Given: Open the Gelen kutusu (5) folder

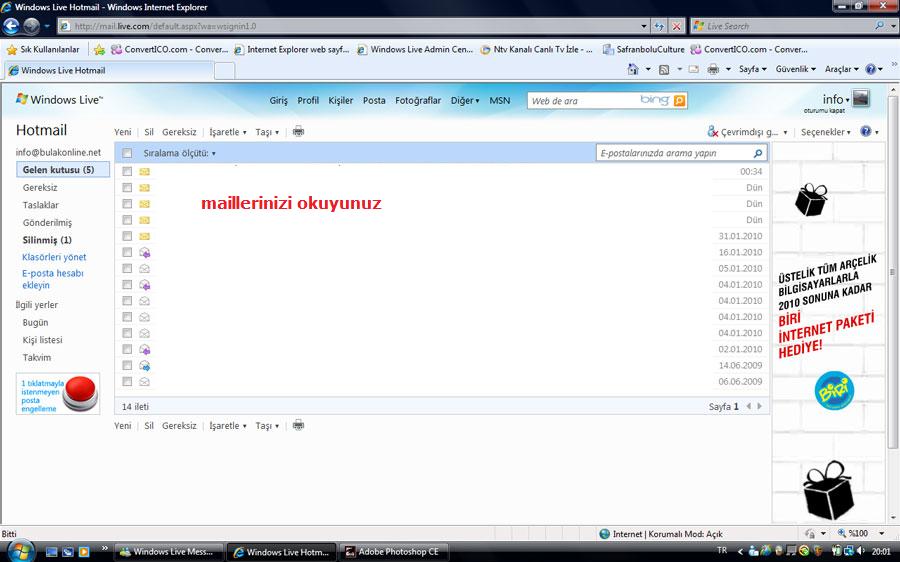Looking at the screenshot, I should coord(63,170).
